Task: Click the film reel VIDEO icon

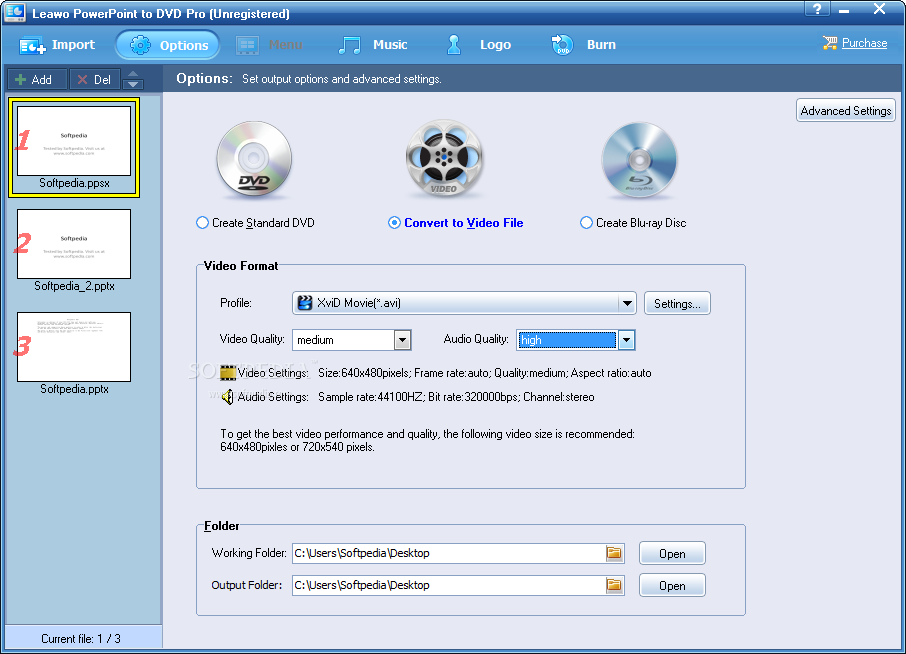Action: coord(444,158)
